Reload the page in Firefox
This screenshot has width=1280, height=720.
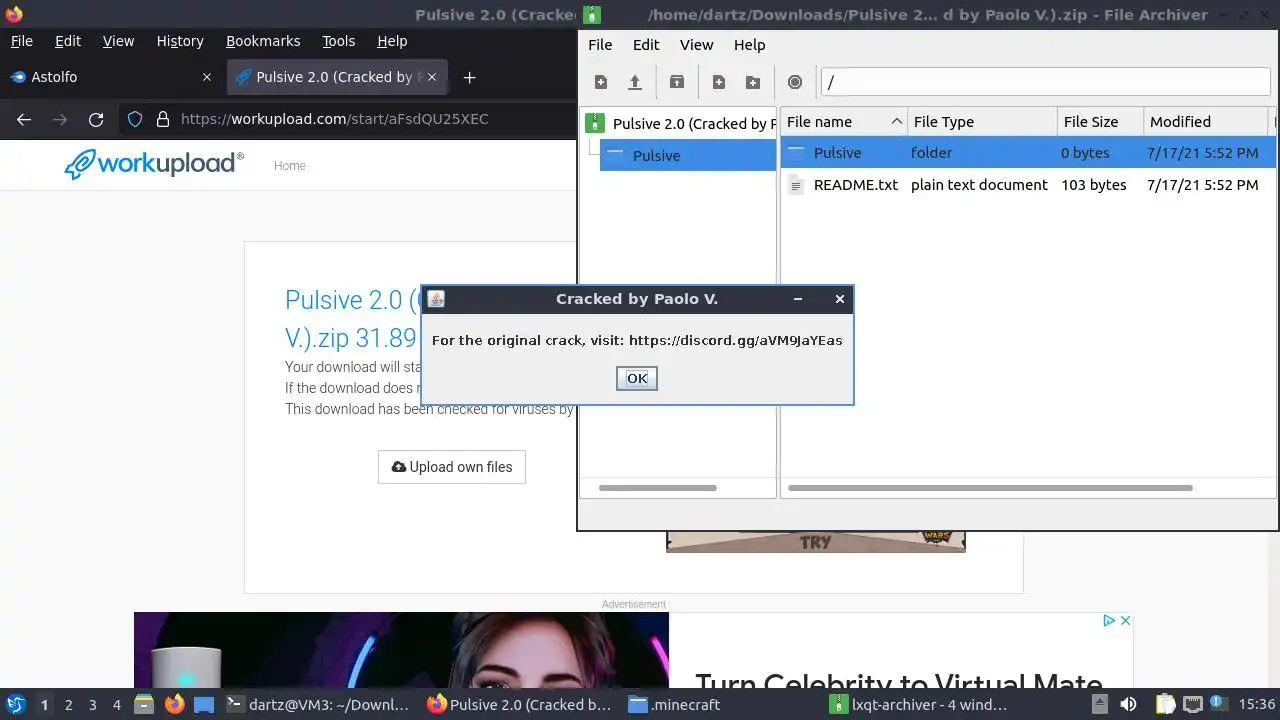(x=96, y=119)
